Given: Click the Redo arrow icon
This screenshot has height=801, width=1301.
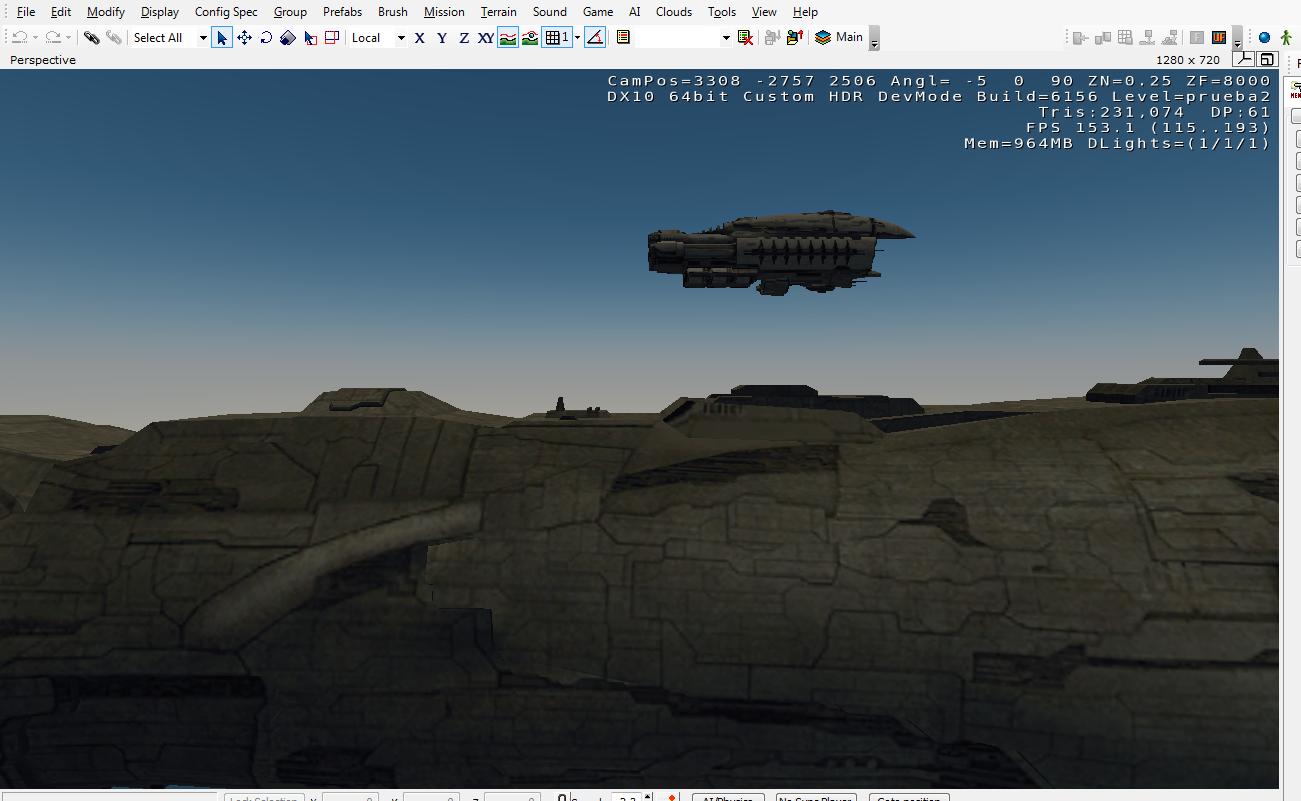Looking at the screenshot, I should pos(53,38).
